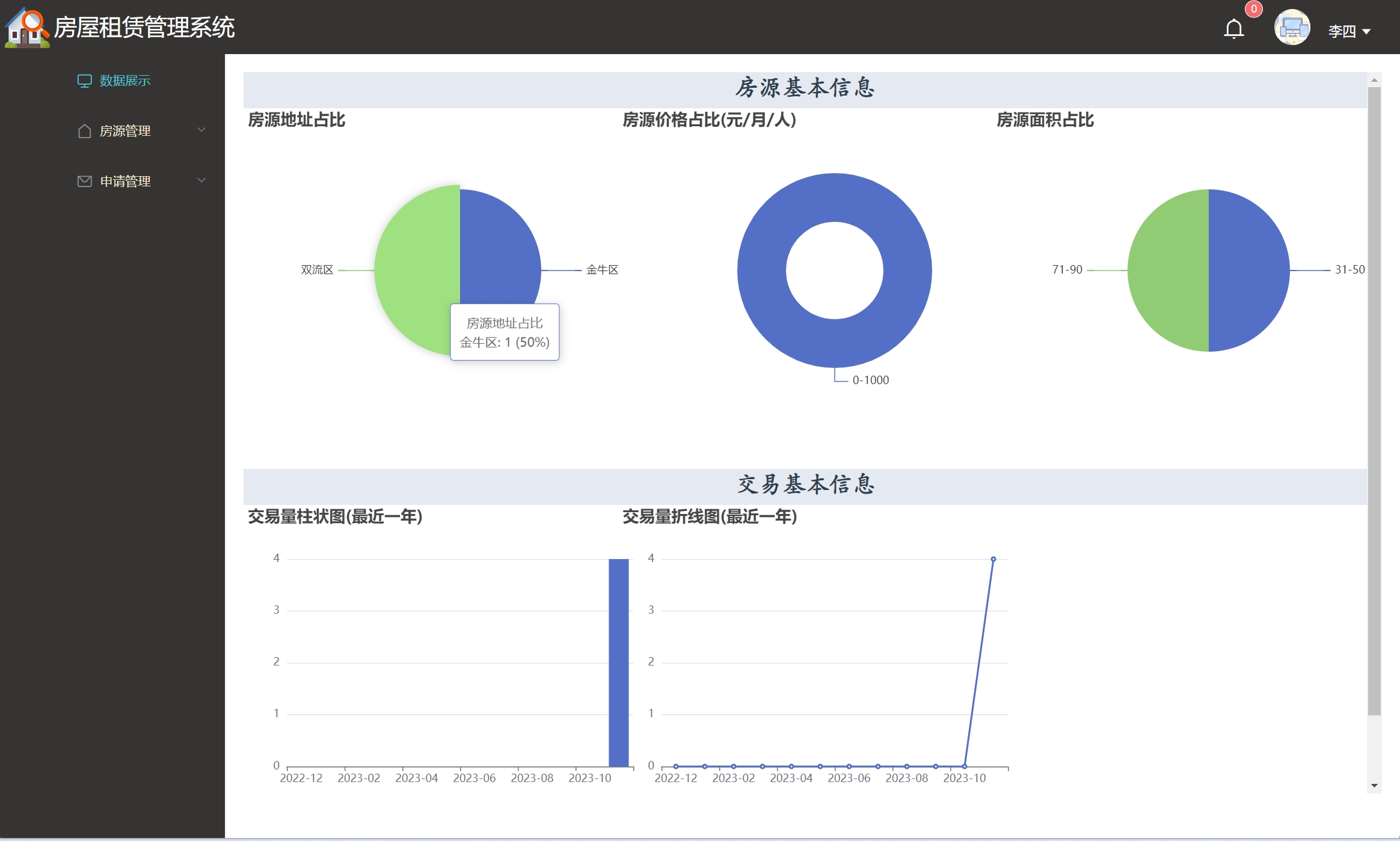The image size is (1400, 841).
Task: Click the blue bar in bar chart
Action: [x=618, y=661]
